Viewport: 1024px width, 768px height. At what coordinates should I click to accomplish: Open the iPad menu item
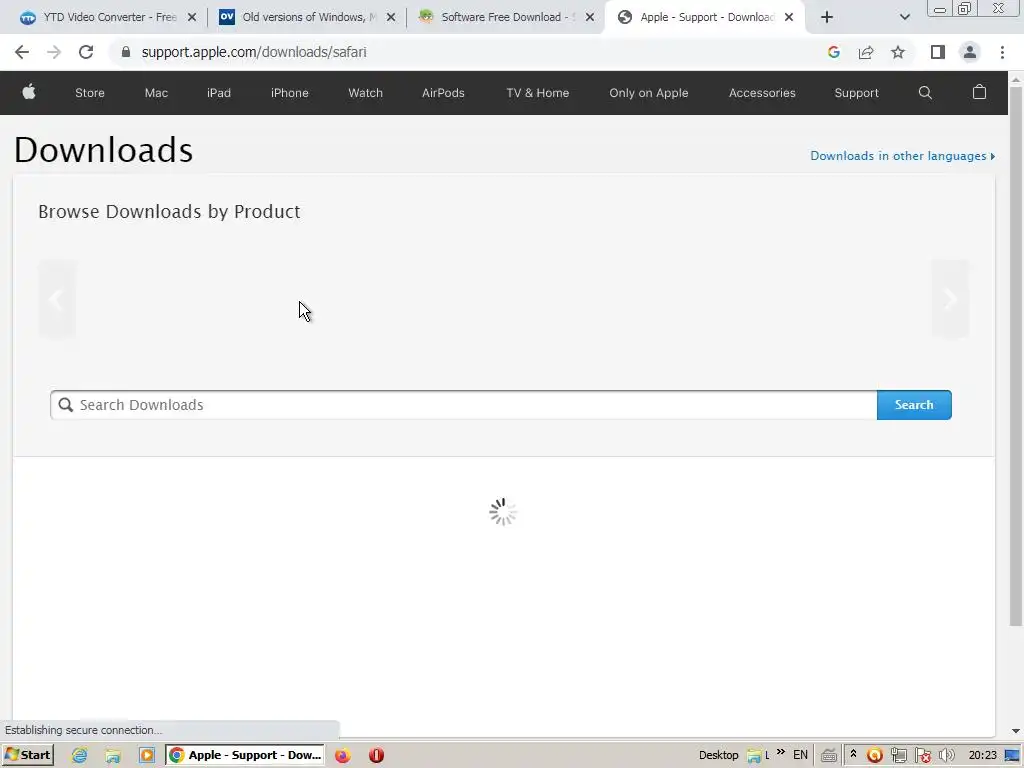[219, 93]
